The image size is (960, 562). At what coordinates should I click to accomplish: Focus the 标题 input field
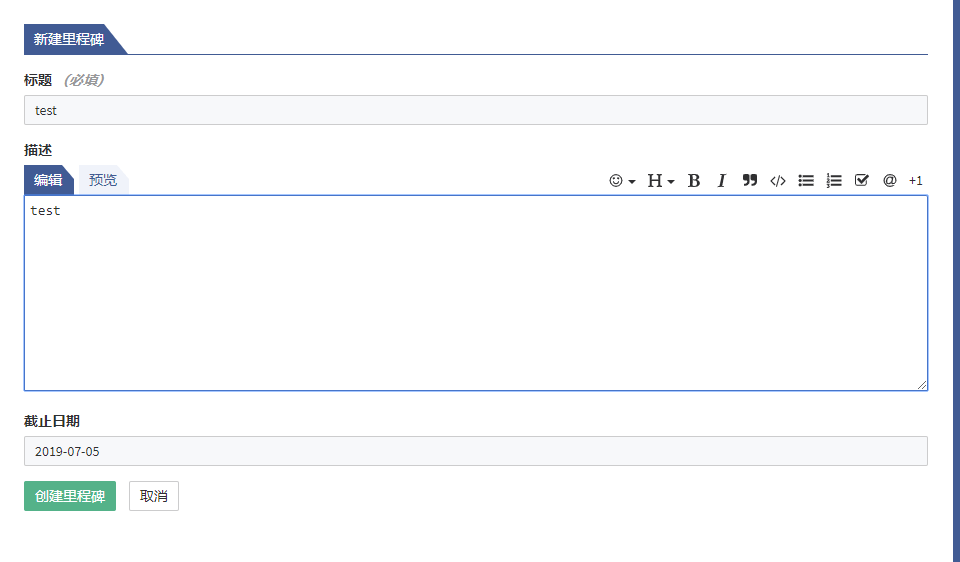[x=475, y=110]
